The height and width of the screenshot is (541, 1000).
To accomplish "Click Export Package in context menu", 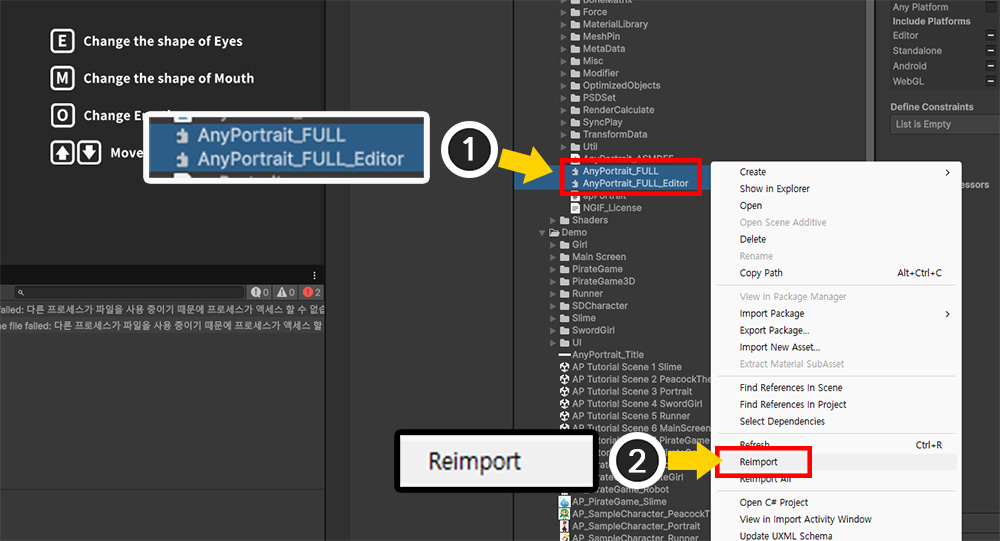I will coord(774,331).
